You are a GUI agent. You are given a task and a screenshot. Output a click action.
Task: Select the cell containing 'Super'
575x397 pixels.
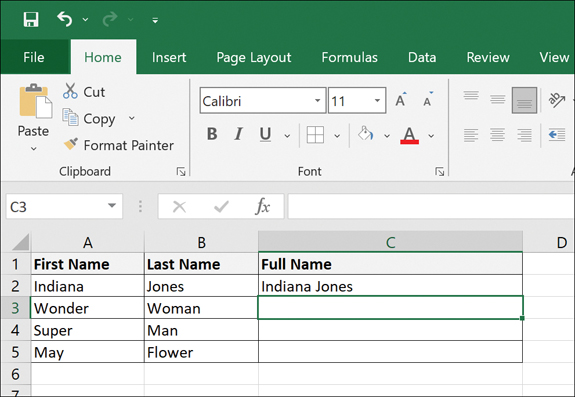[88, 330]
